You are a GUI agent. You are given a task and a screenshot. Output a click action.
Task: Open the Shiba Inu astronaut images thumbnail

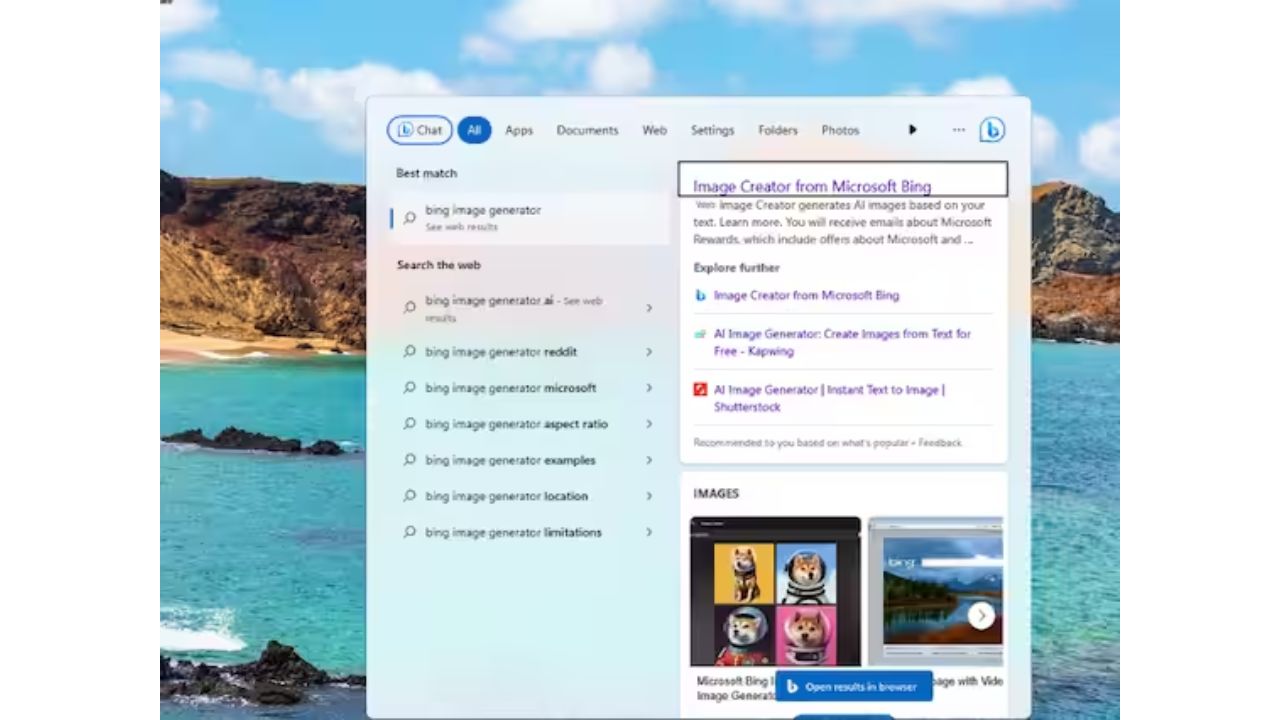[x=775, y=591]
